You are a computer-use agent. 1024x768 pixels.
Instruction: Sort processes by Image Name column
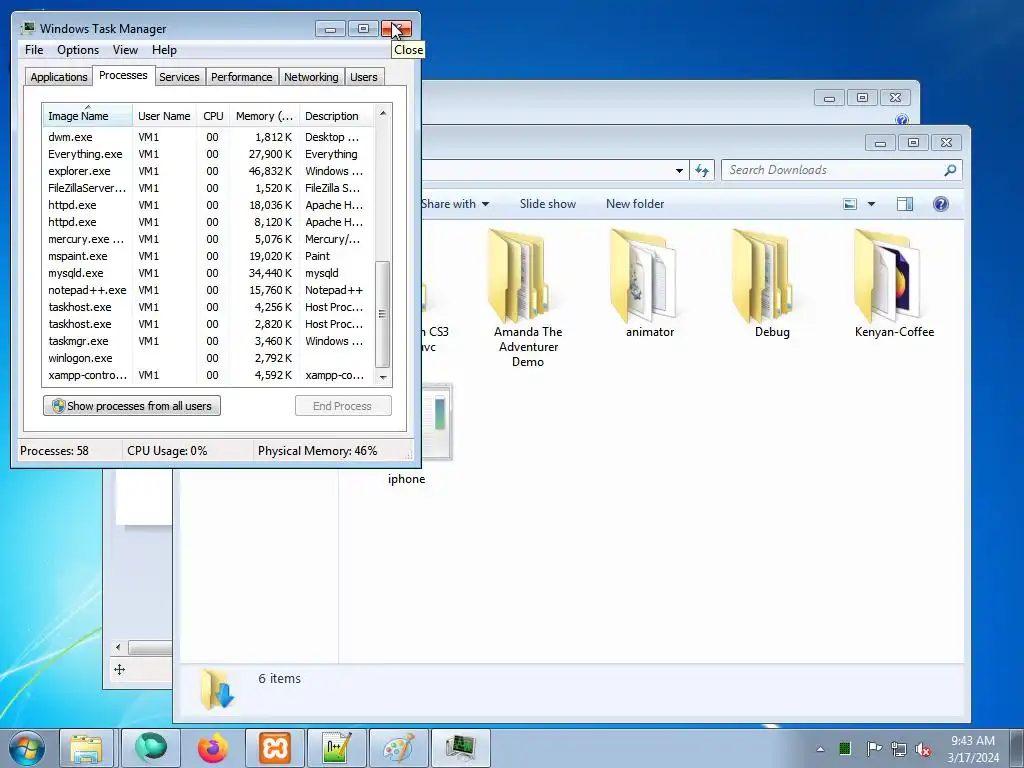click(88, 116)
